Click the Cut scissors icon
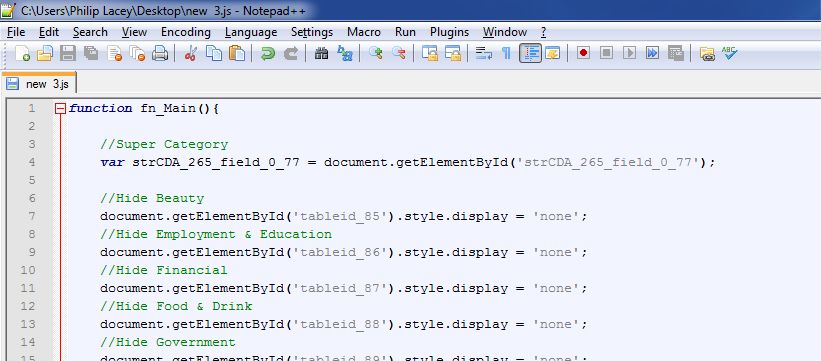 coord(191,53)
